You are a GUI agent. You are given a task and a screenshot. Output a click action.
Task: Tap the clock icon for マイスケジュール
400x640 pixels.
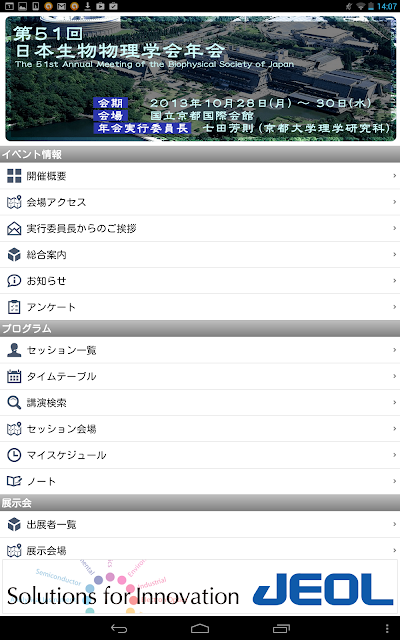coord(14,455)
